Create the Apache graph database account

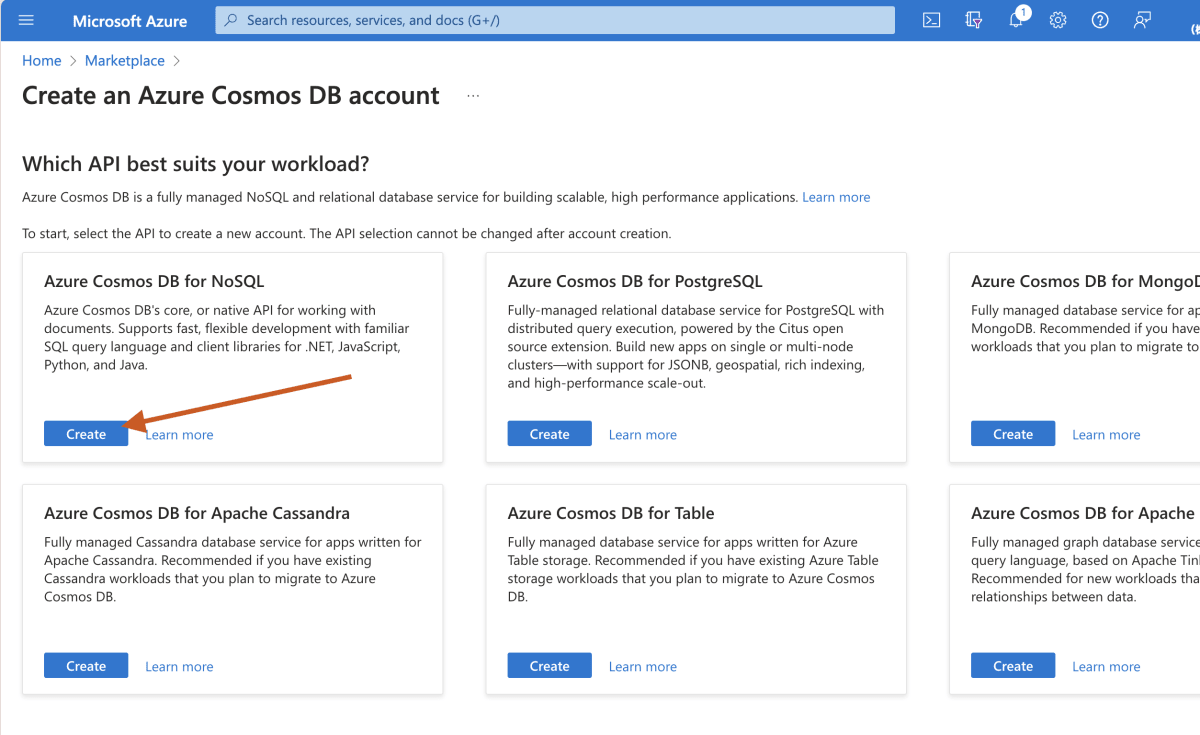1013,666
